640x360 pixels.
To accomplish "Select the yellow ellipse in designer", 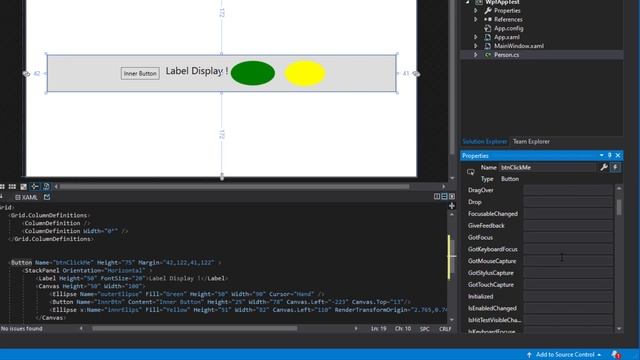I will (x=305, y=73).
